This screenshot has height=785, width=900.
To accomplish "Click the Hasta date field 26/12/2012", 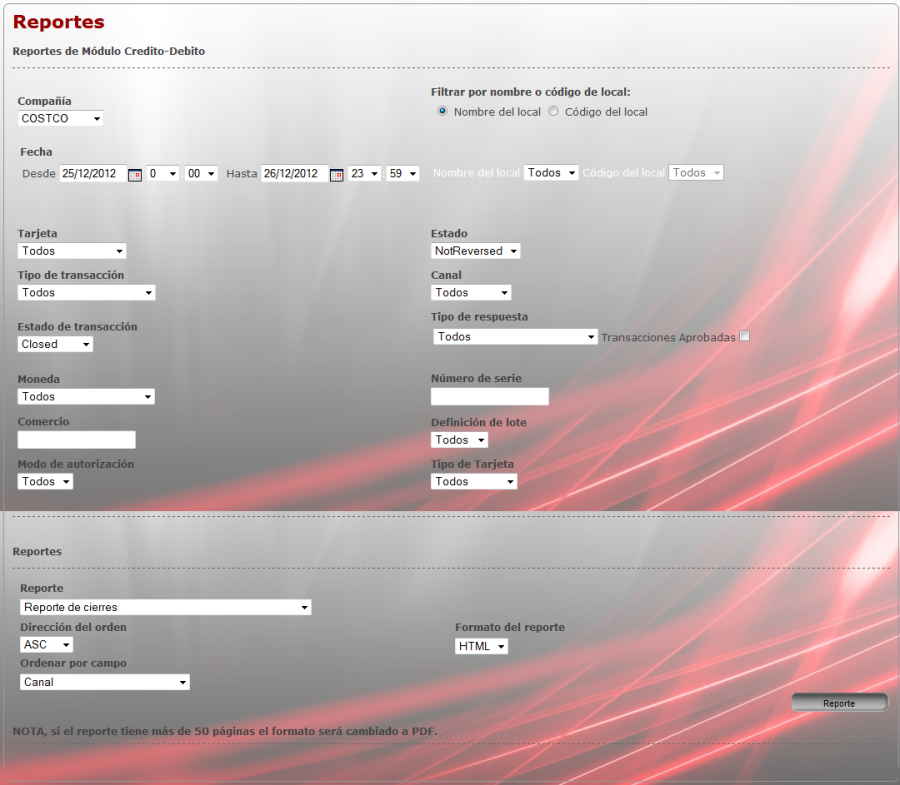I will pyautogui.click(x=295, y=173).
